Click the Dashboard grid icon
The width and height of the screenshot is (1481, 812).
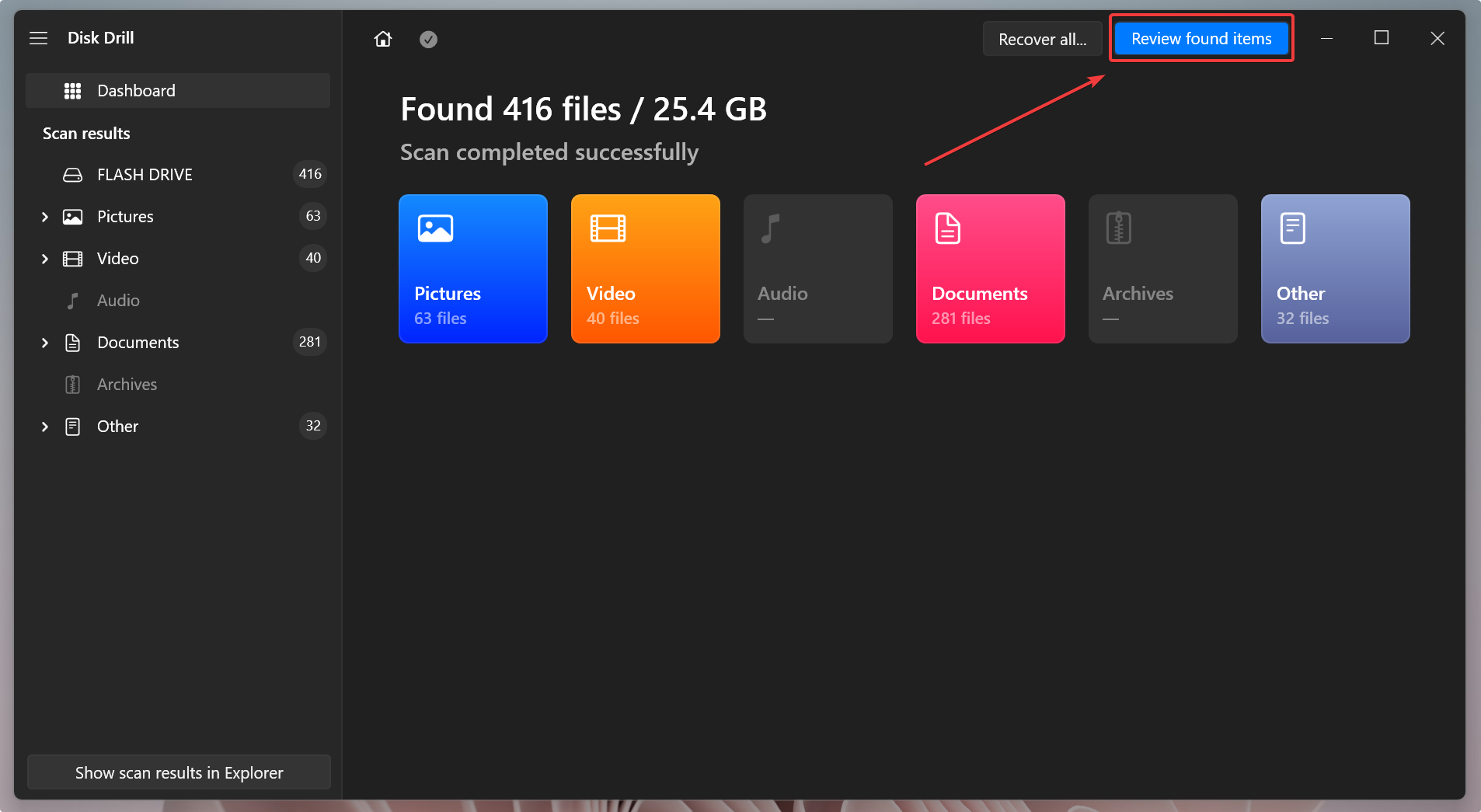coord(72,91)
